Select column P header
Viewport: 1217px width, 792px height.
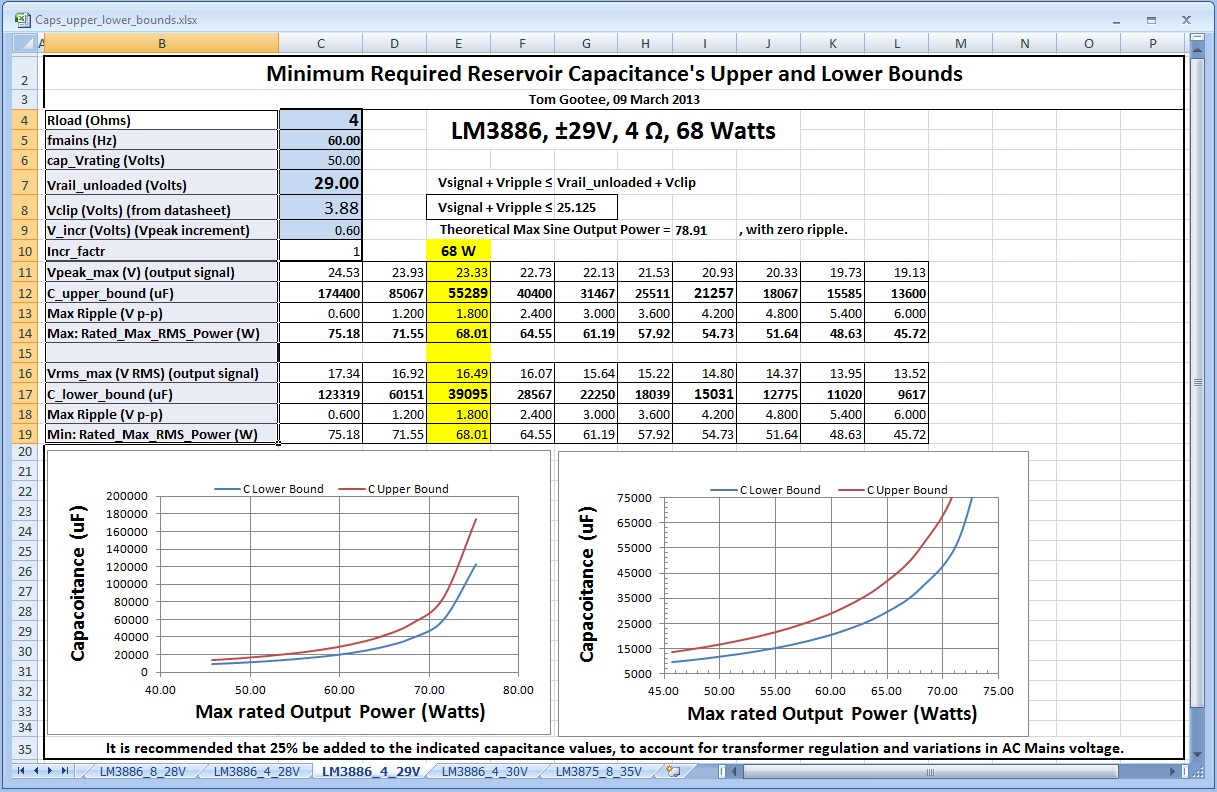(1152, 43)
